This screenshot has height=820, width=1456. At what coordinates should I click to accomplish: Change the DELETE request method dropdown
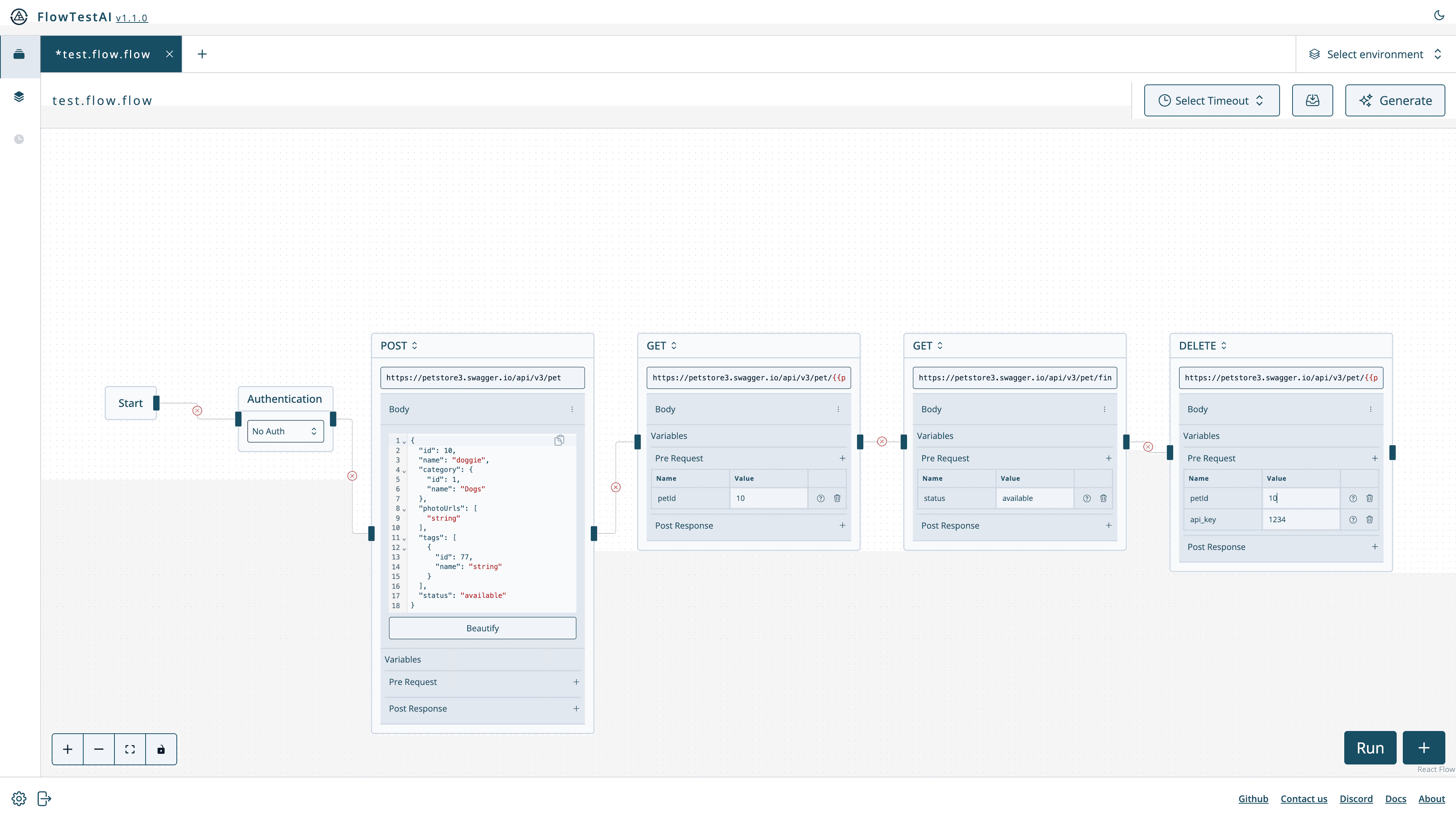click(x=1203, y=345)
